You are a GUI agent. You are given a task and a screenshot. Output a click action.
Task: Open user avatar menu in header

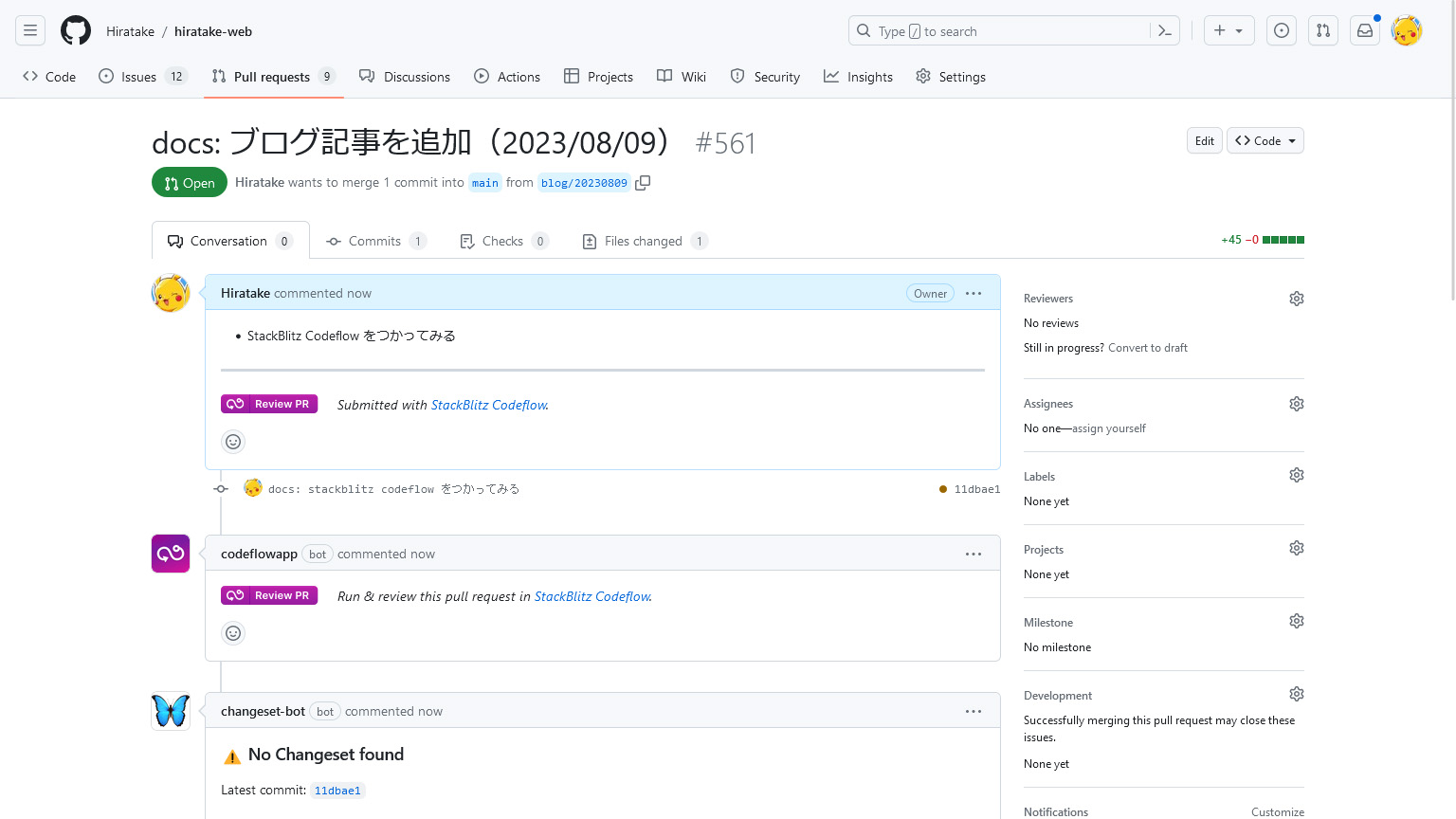point(1407,30)
